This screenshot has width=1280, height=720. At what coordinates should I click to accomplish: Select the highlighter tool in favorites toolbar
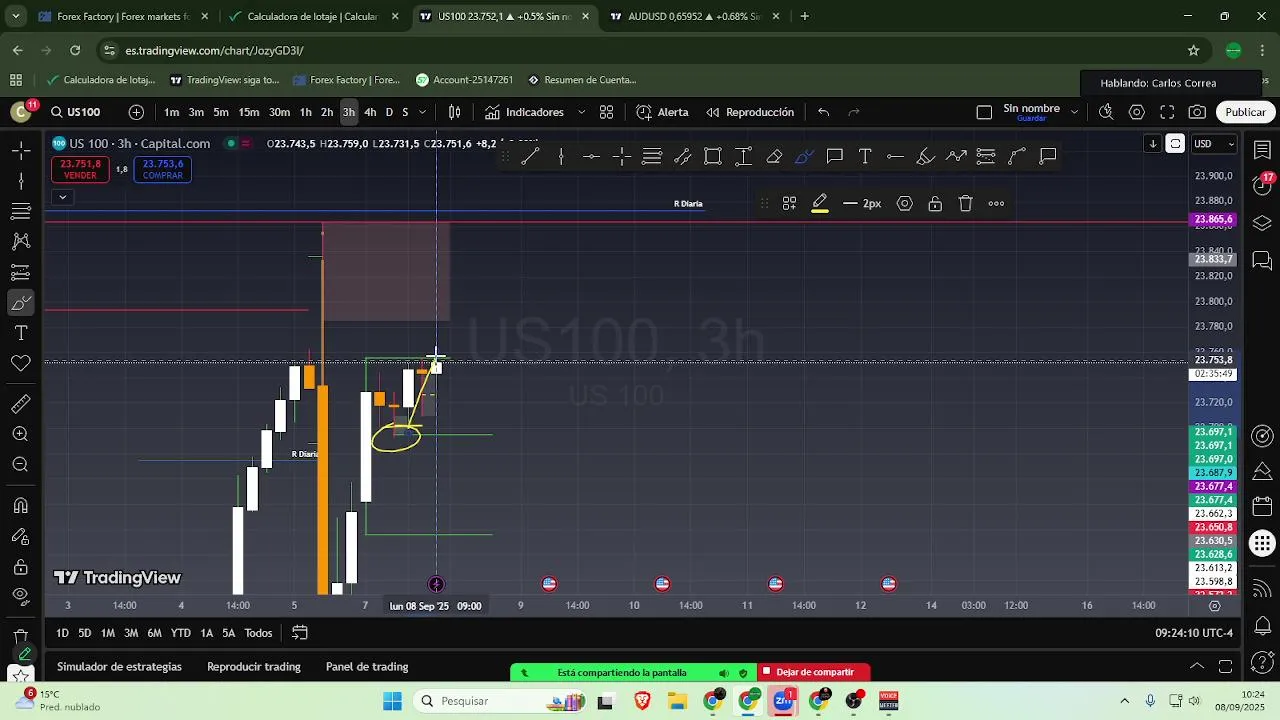pos(926,156)
